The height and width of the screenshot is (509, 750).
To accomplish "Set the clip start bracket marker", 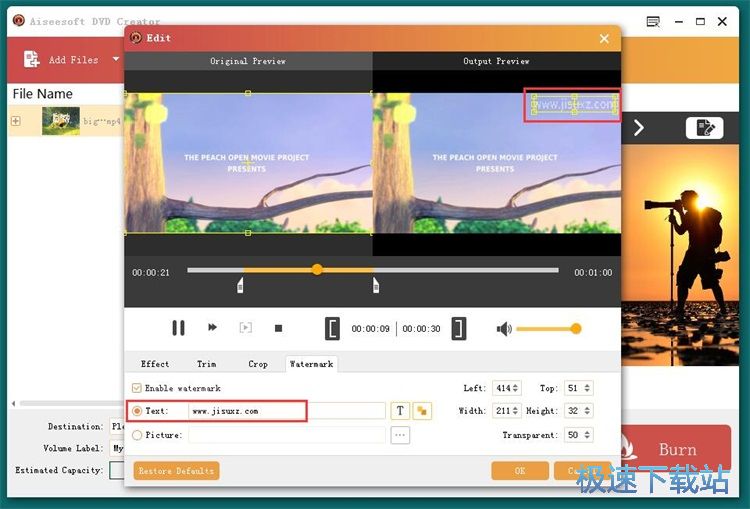I will 332,329.
